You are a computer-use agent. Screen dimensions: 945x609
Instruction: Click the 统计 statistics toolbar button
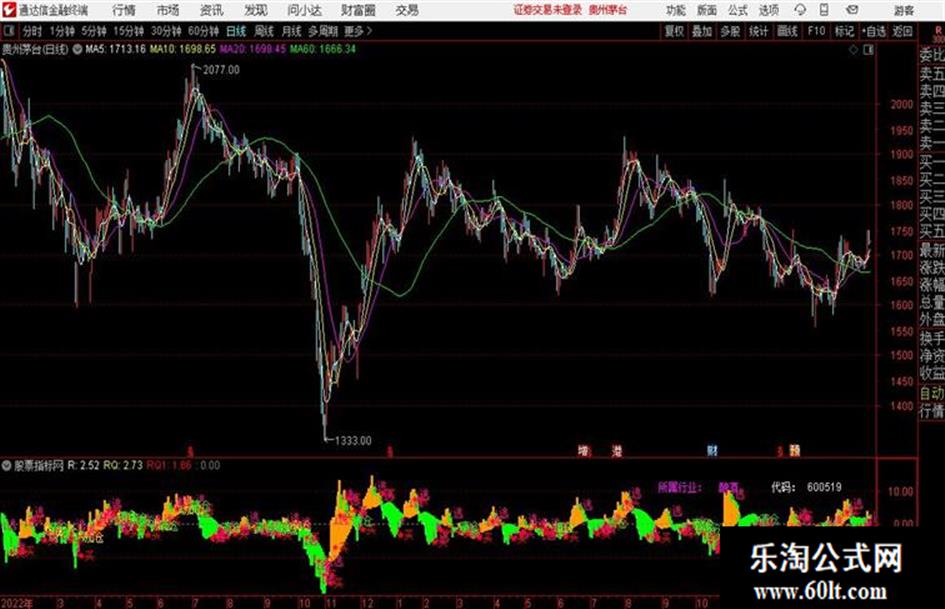[758, 31]
